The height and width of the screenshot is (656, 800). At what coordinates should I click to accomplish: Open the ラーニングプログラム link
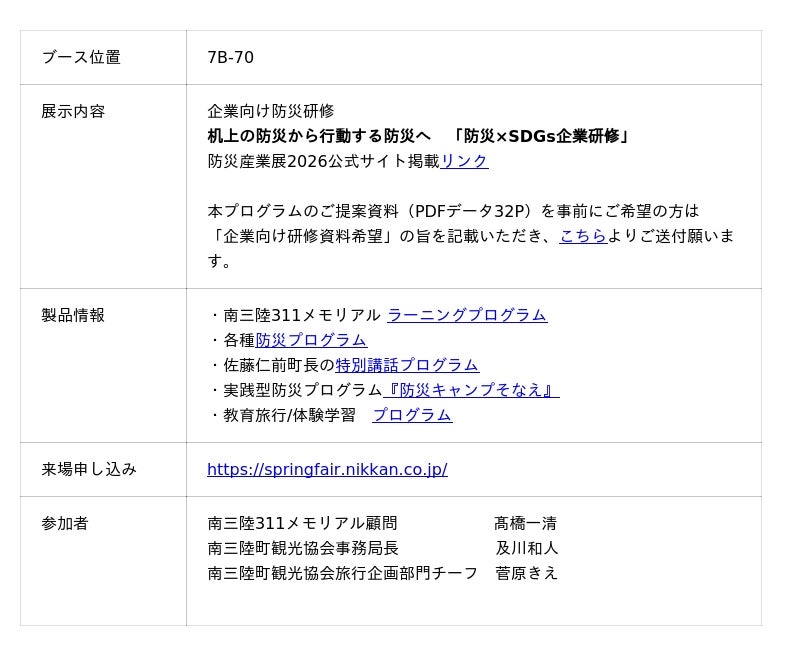click(x=466, y=315)
